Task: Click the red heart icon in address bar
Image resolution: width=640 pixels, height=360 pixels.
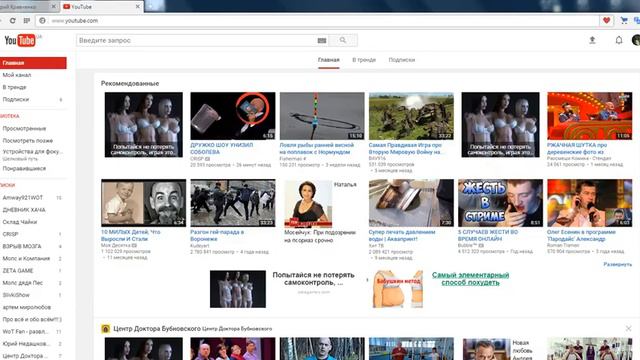Action: tap(607, 20)
